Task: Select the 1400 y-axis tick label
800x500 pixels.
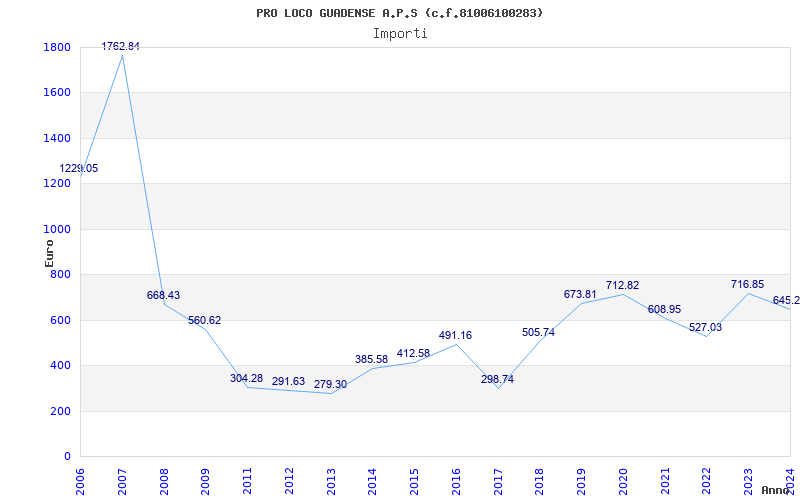Action: [57, 138]
